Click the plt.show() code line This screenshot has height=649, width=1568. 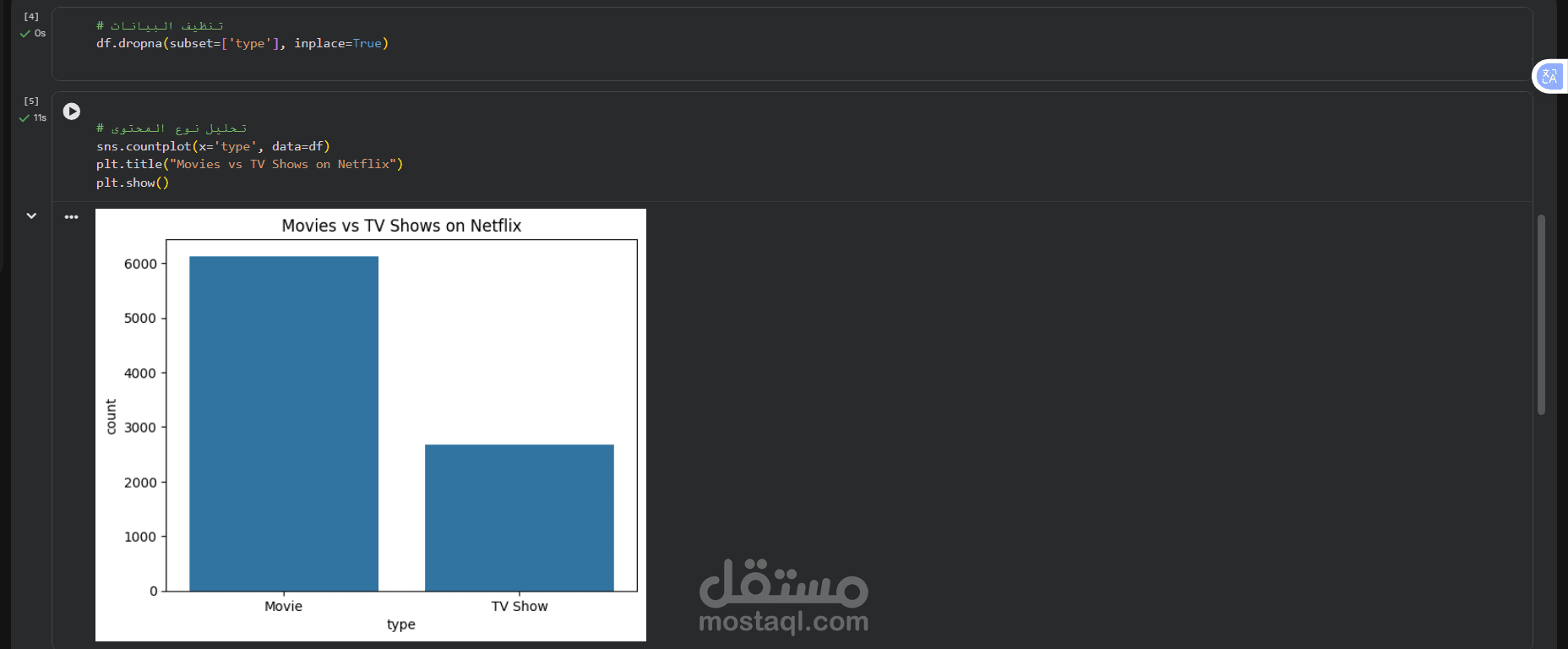click(x=133, y=183)
